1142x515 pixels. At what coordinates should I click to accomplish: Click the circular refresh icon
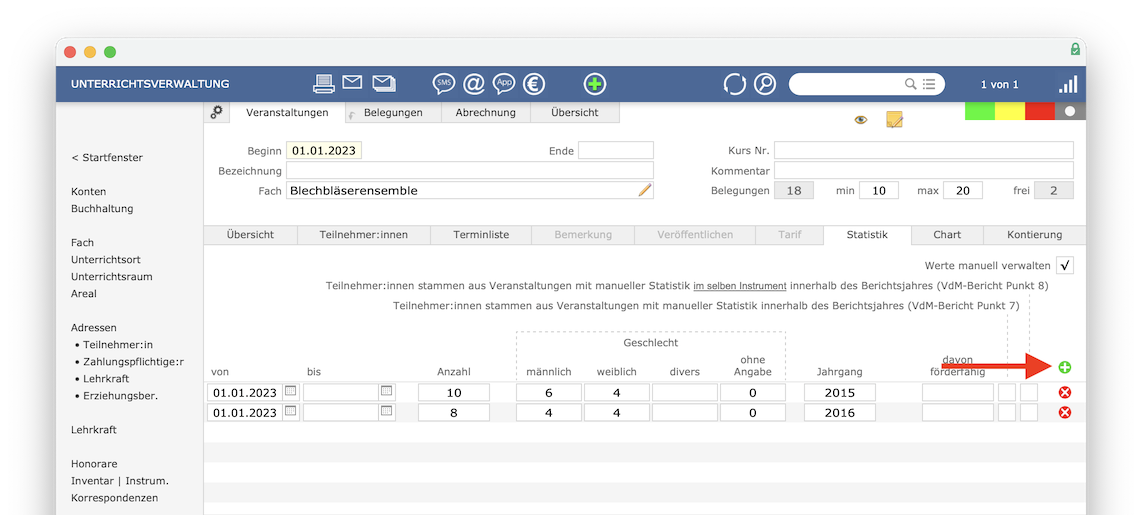(734, 84)
